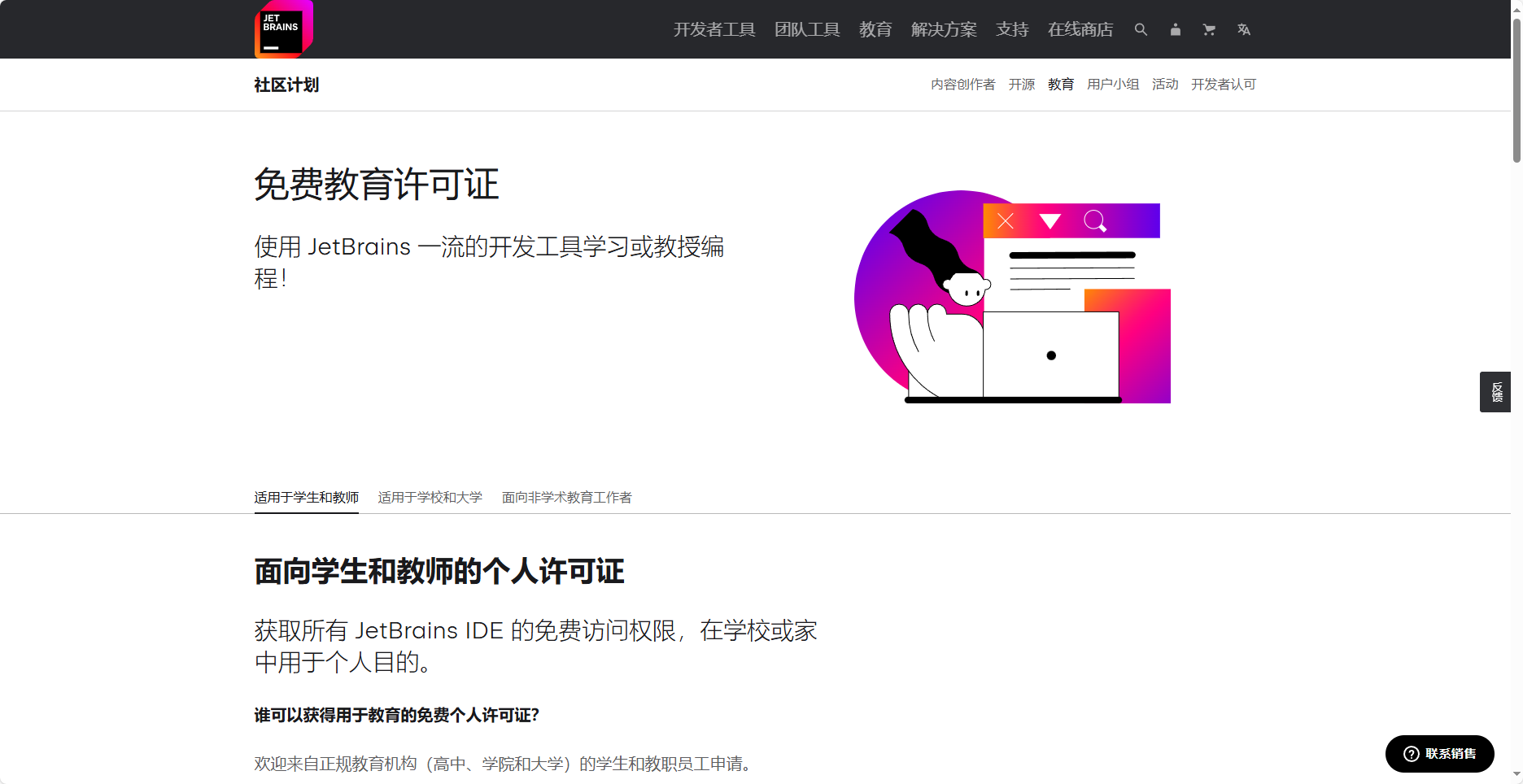Go to 用户小组 link
Viewport: 1523px width, 784px height.
tap(1113, 85)
